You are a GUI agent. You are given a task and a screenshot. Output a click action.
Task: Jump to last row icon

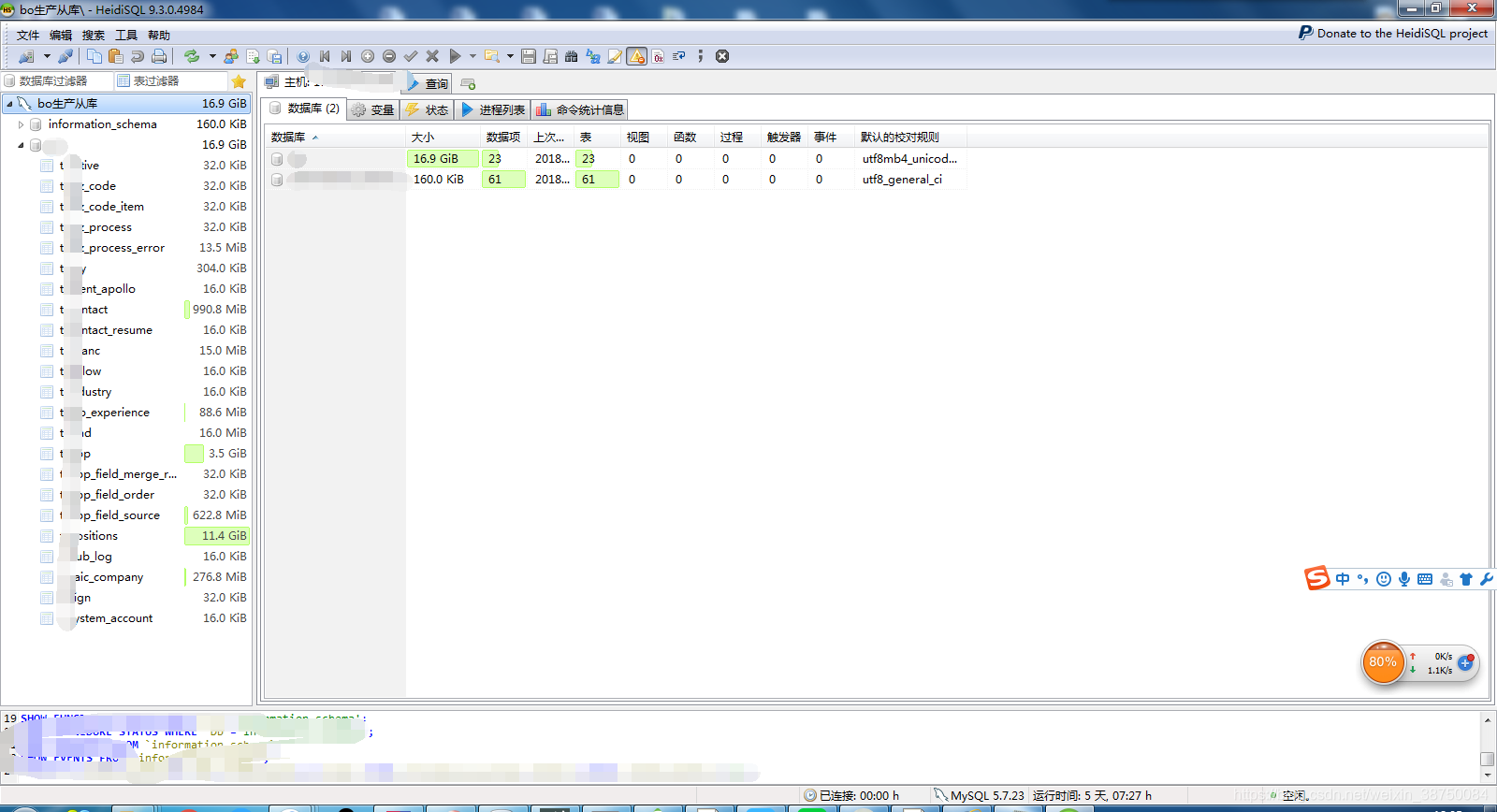pos(346,56)
